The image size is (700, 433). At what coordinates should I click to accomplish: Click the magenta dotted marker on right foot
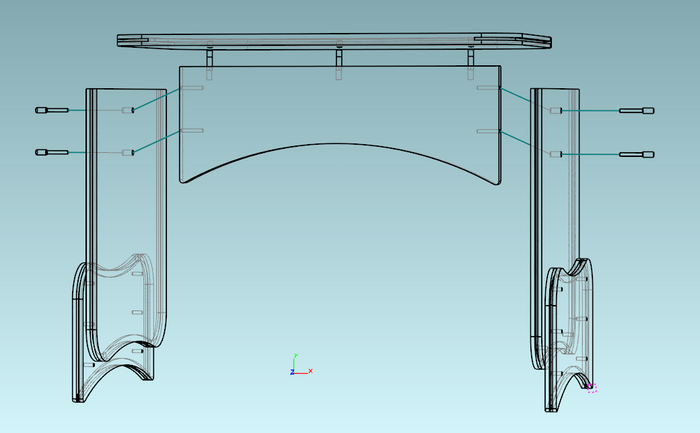[x=592, y=388]
